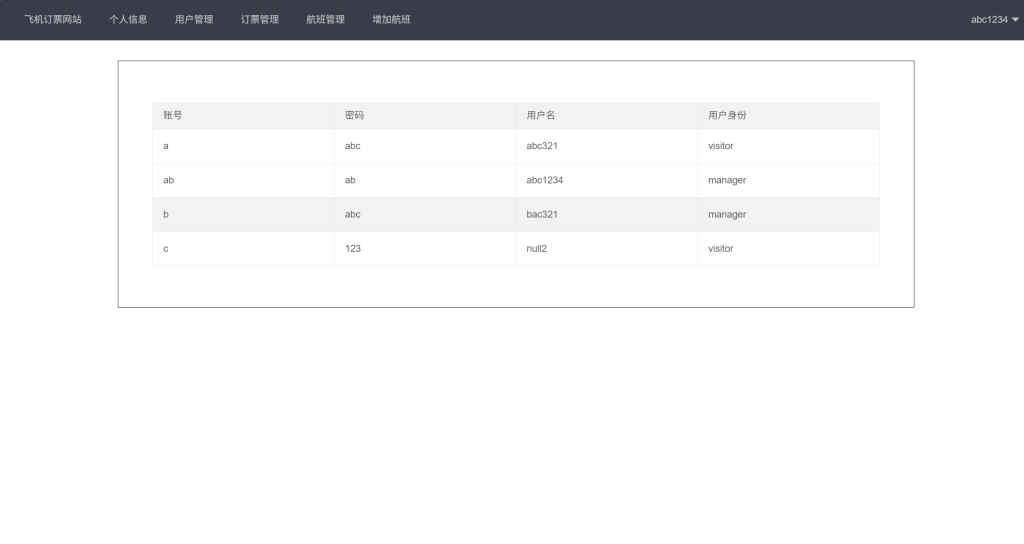Open 用户管理 in navigation bar
The width and height of the screenshot is (1024, 544).
click(194, 20)
